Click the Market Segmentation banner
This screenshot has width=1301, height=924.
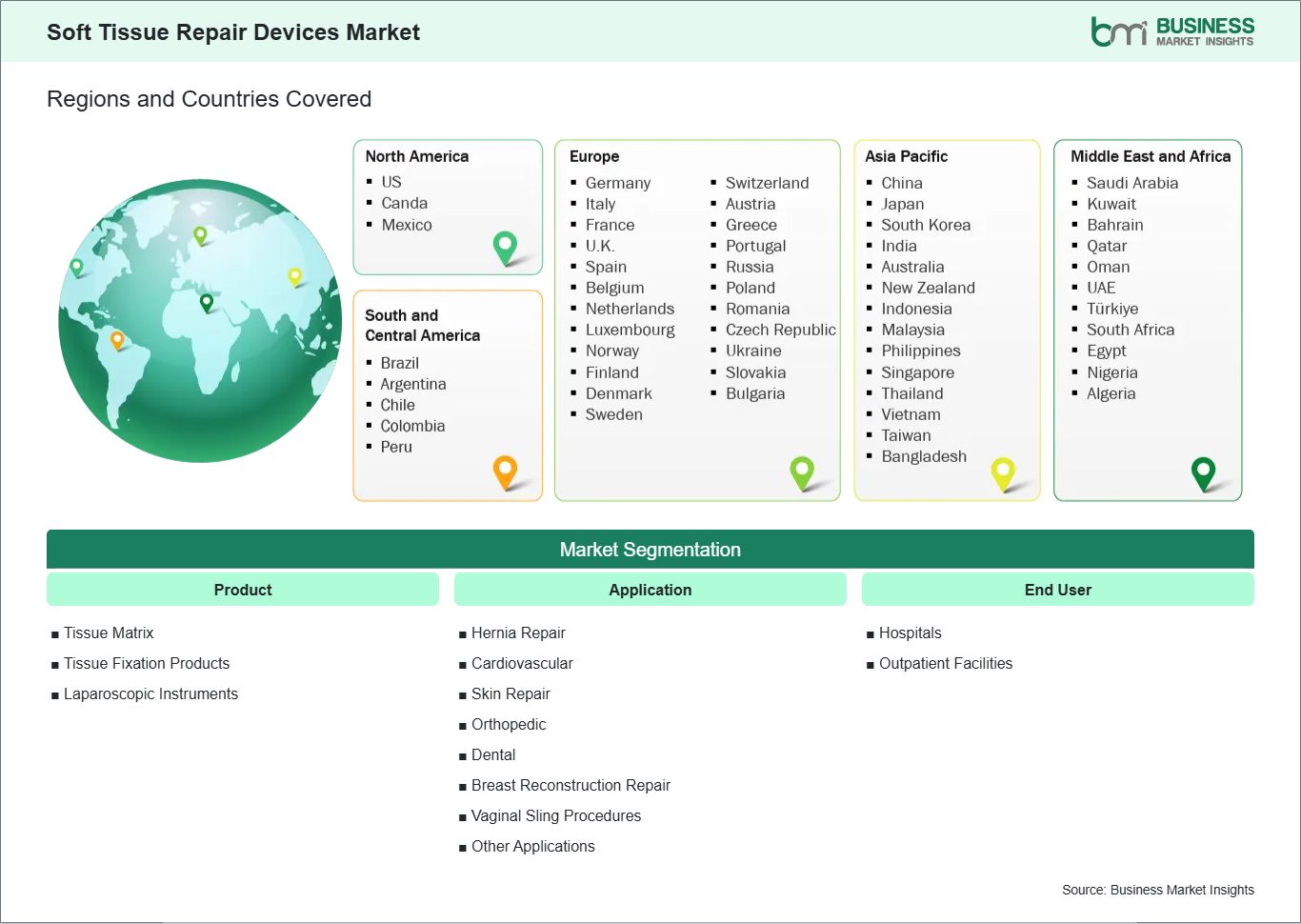click(x=650, y=550)
